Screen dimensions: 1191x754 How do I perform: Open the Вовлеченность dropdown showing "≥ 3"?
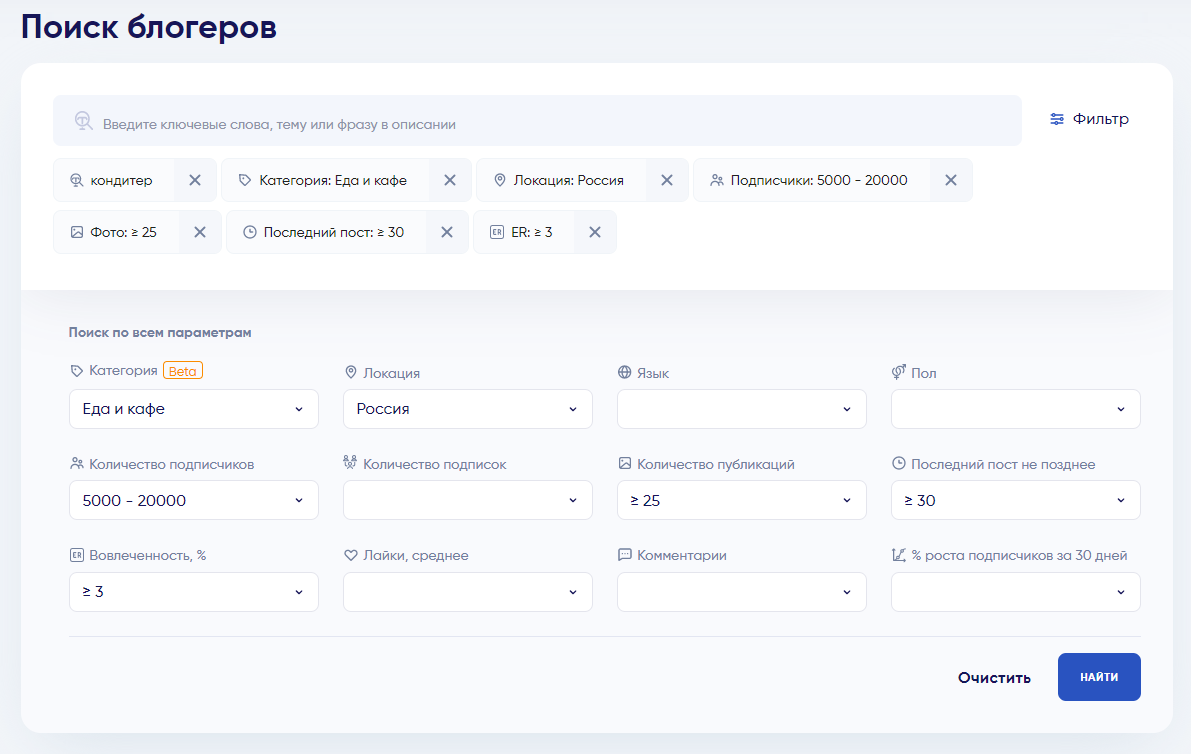click(x=194, y=592)
